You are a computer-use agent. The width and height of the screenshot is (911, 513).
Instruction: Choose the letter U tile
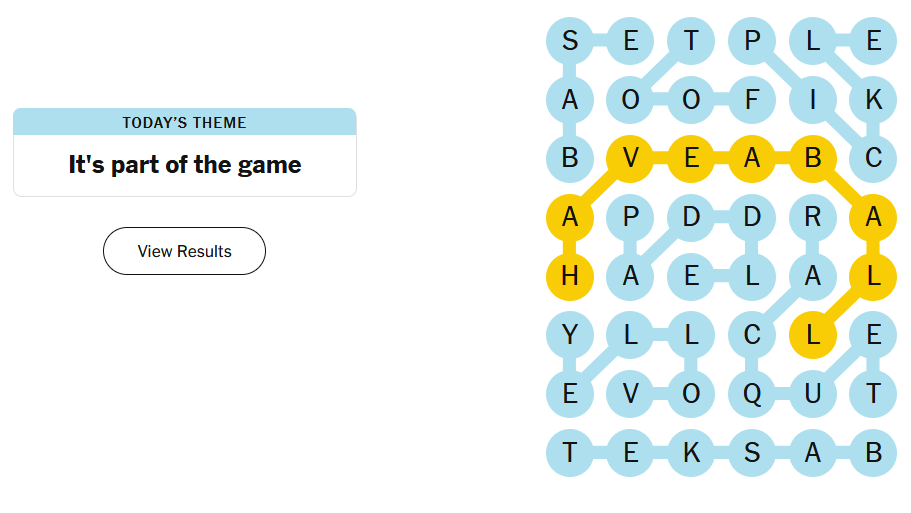pos(812,394)
